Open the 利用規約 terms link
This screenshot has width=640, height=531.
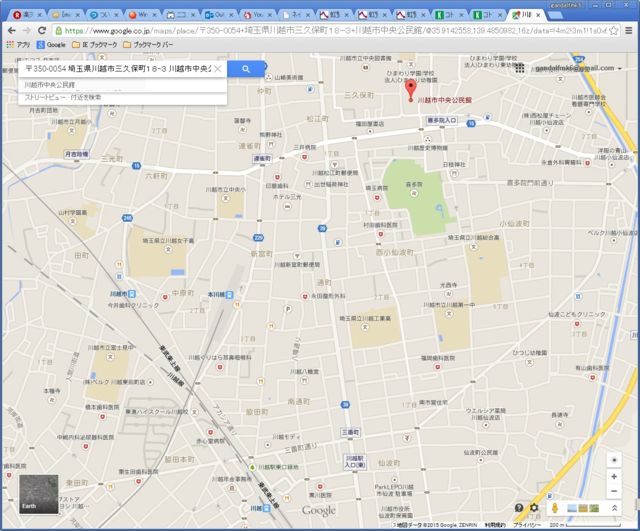tap(494, 525)
